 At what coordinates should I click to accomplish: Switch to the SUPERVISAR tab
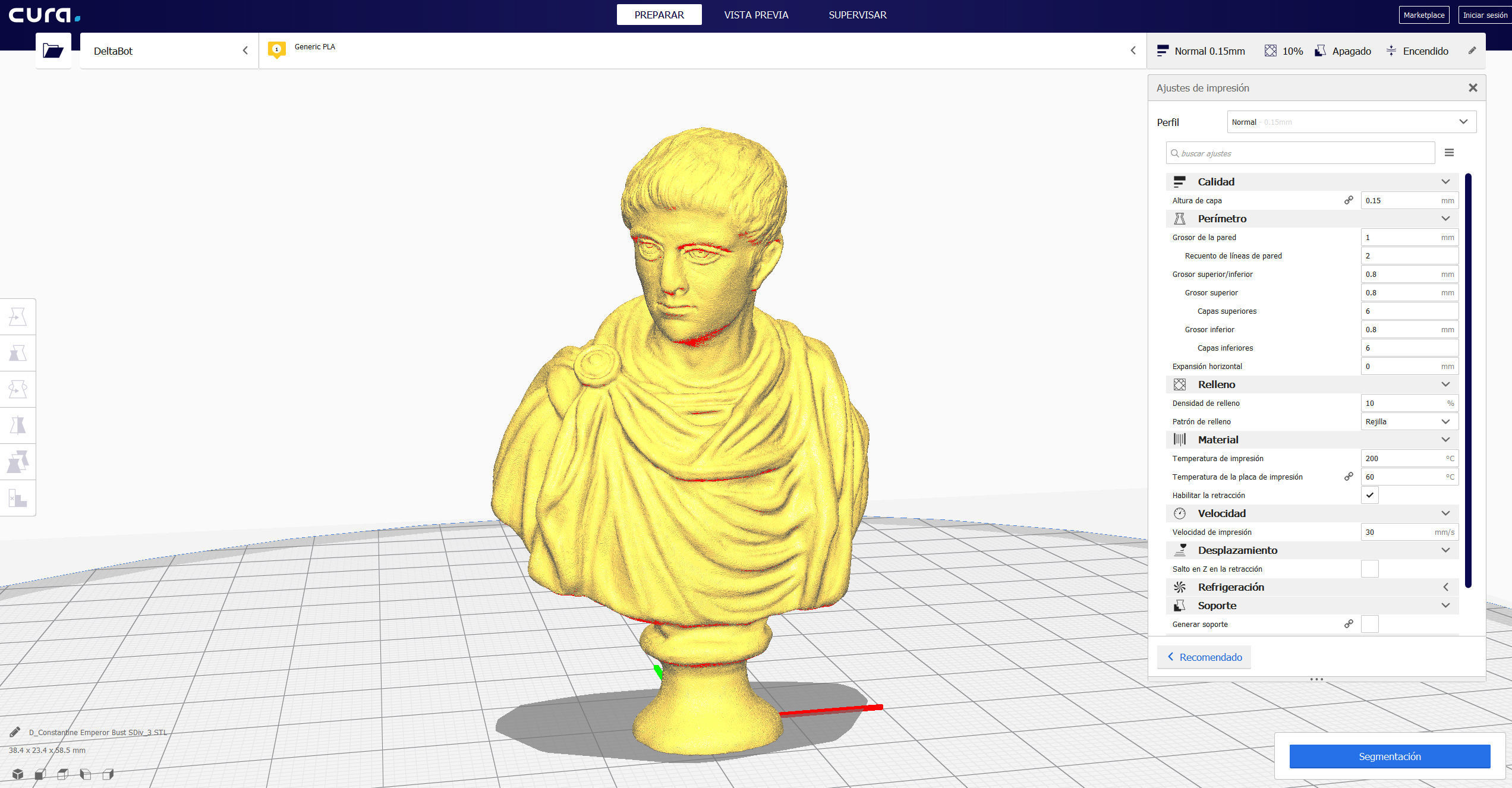(858, 15)
